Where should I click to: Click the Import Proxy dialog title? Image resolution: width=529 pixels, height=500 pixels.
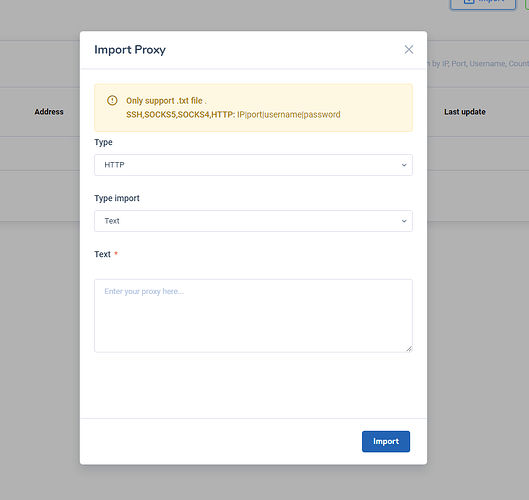click(x=130, y=50)
